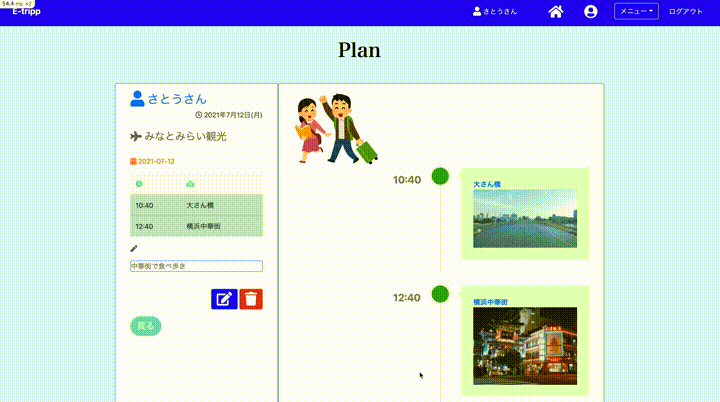This screenshot has height=402, width=720.
Task: Click the blue edit plan button
Action: coord(224,299)
